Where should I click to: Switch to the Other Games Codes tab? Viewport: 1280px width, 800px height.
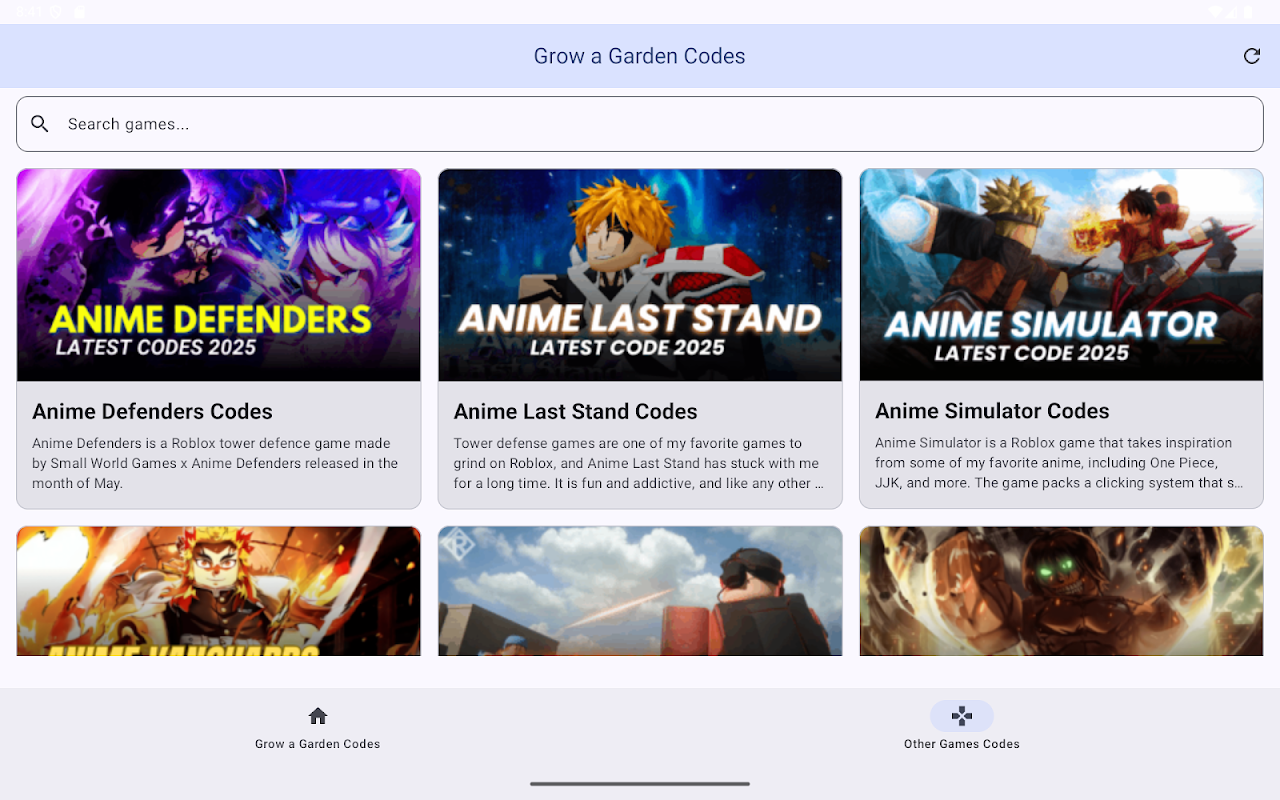(x=962, y=728)
